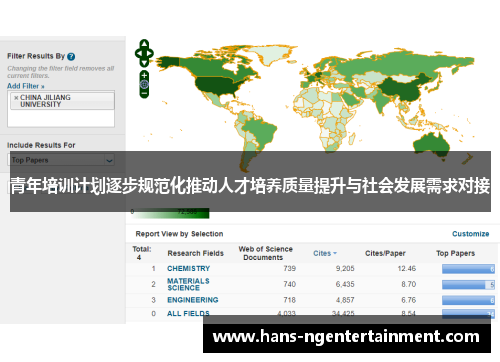Click the Top Papers column header

(455, 253)
